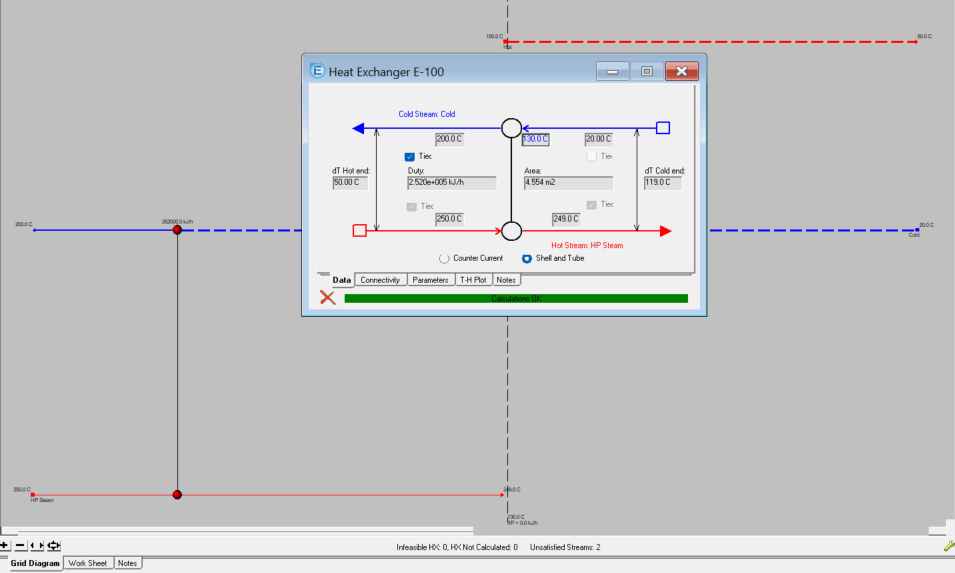Click the fit width arrows icon
Viewport: 955px width, 573px height.
click(37, 546)
